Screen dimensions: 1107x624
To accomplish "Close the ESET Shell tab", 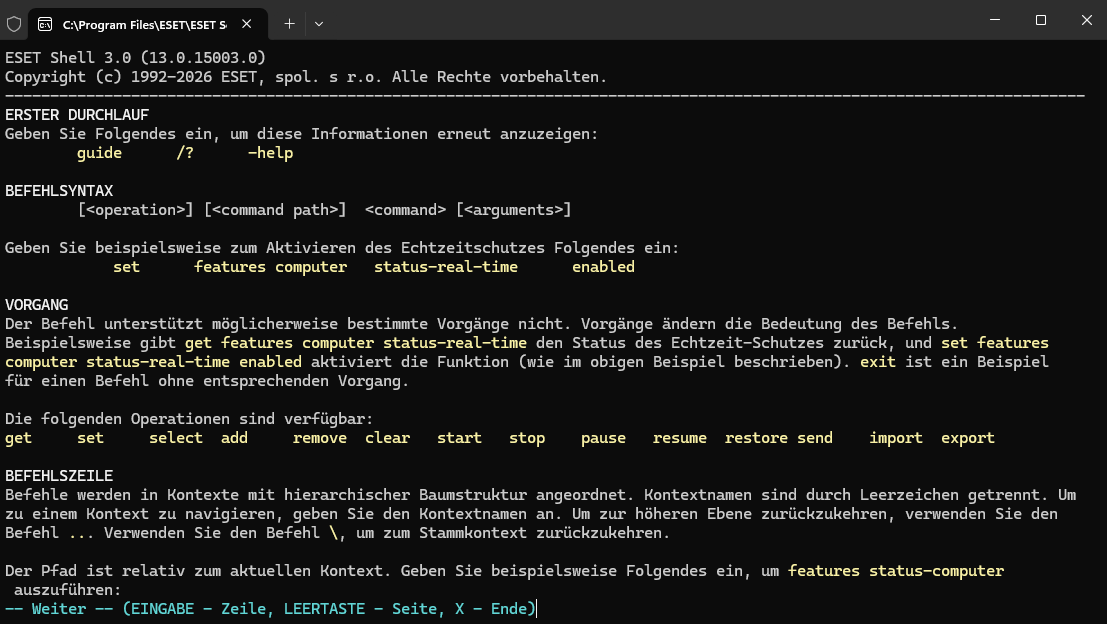I will [246, 24].
